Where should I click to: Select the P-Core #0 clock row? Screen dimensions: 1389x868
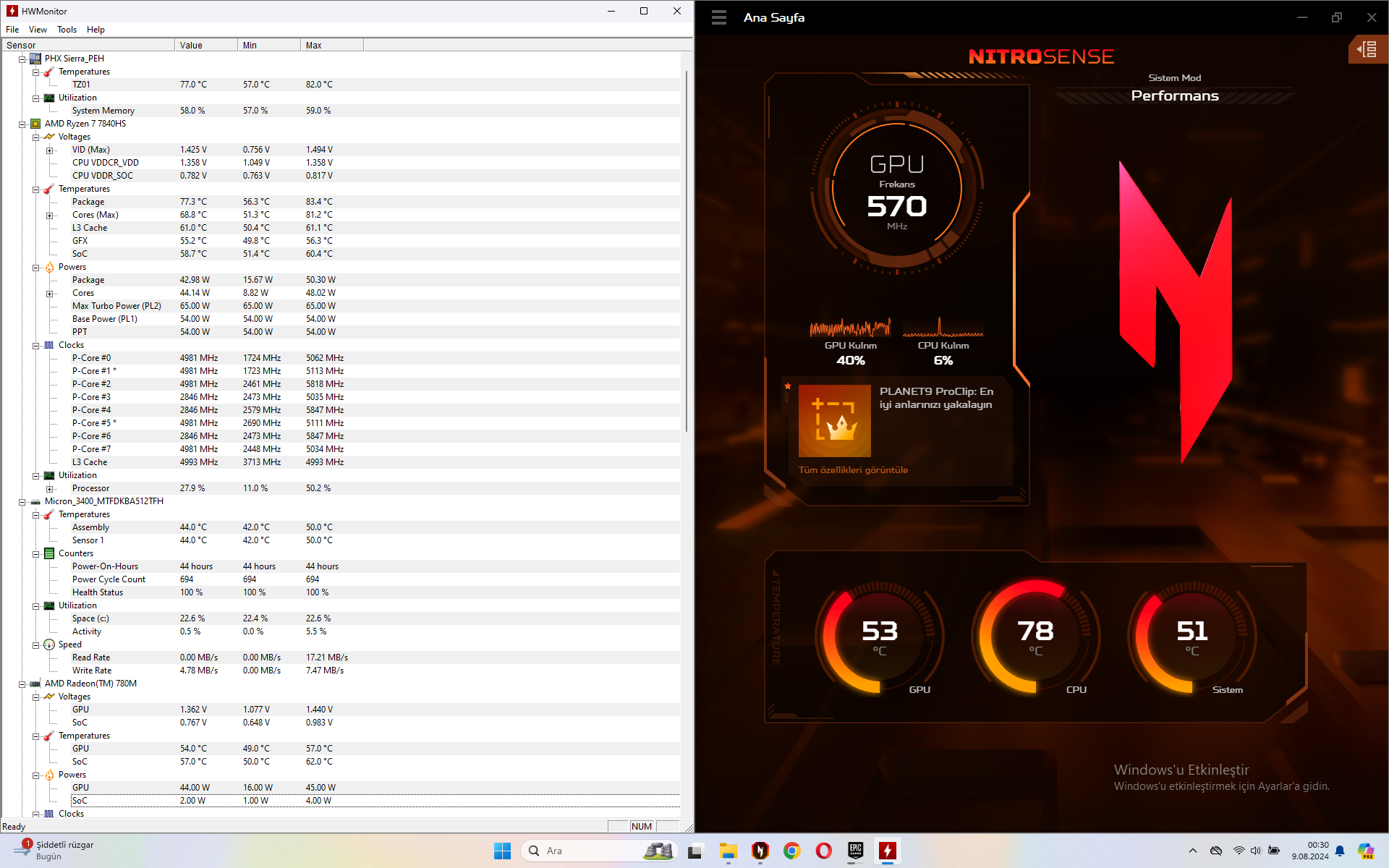[x=341, y=358]
